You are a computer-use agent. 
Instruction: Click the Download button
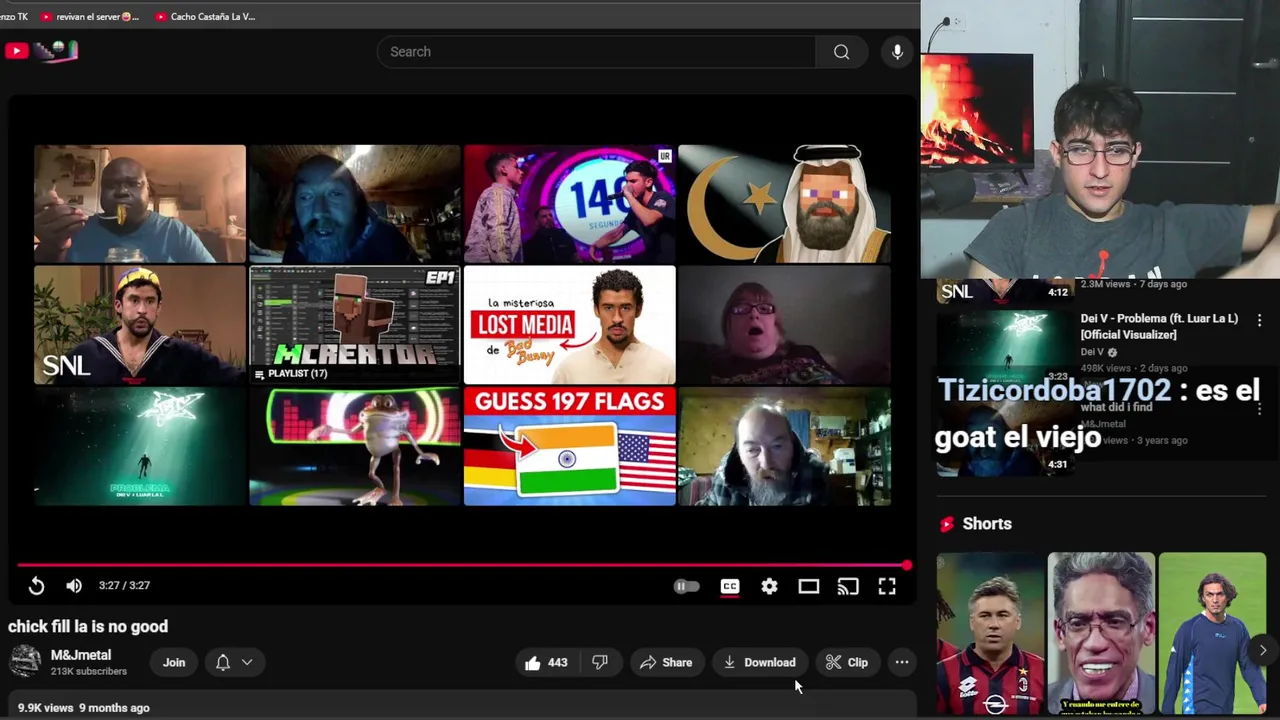(x=760, y=662)
